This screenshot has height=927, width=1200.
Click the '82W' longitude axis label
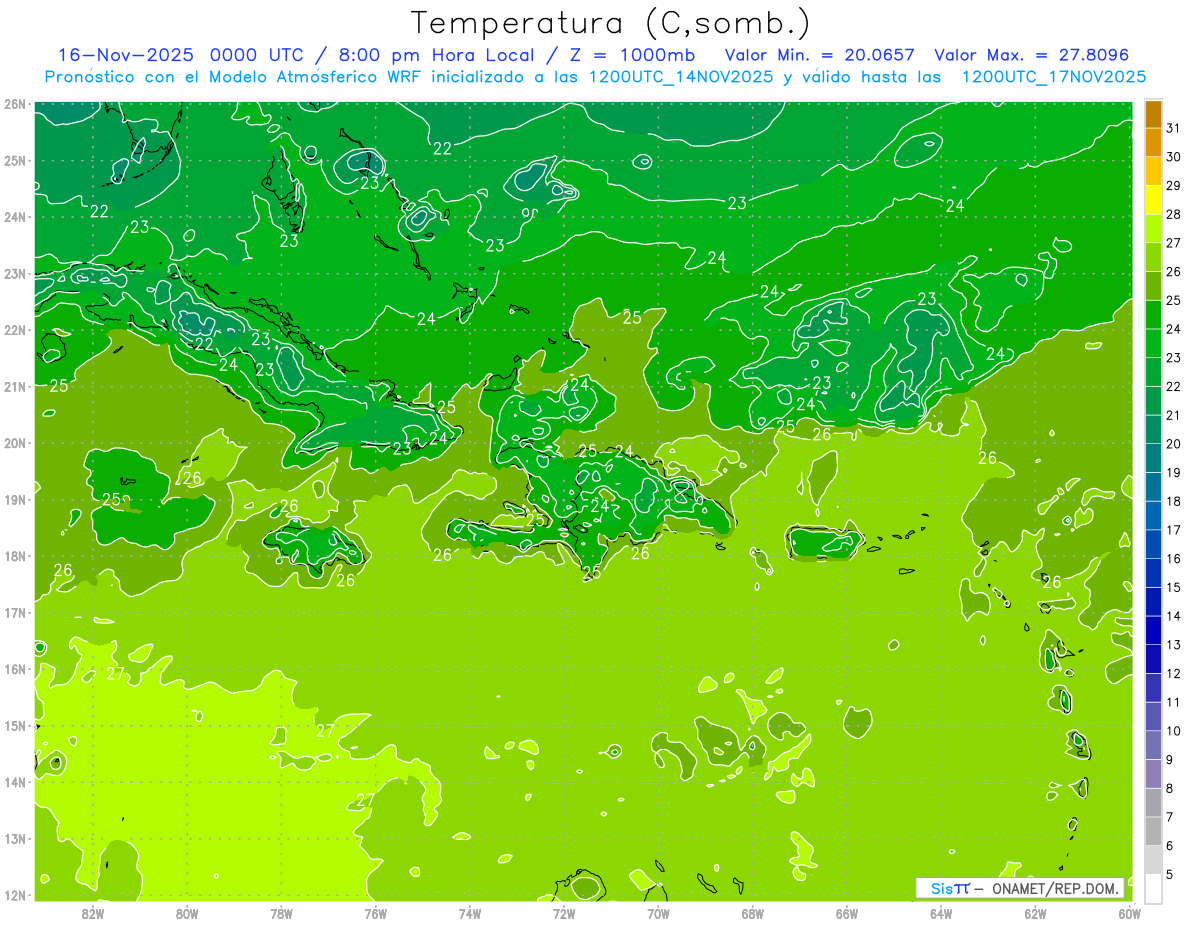click(93, 913)
